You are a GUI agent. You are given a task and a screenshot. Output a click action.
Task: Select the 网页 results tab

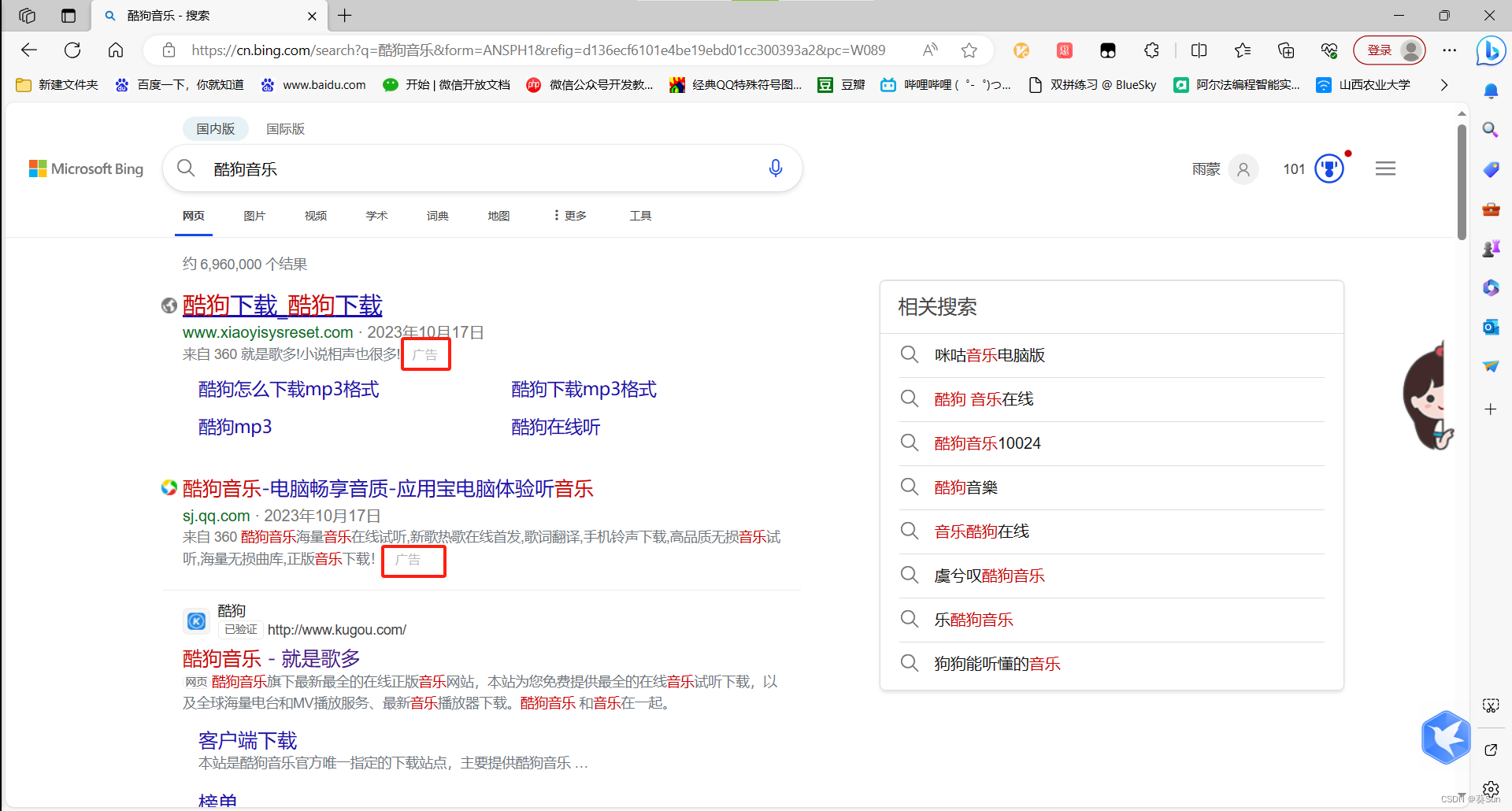pos(194,215)
